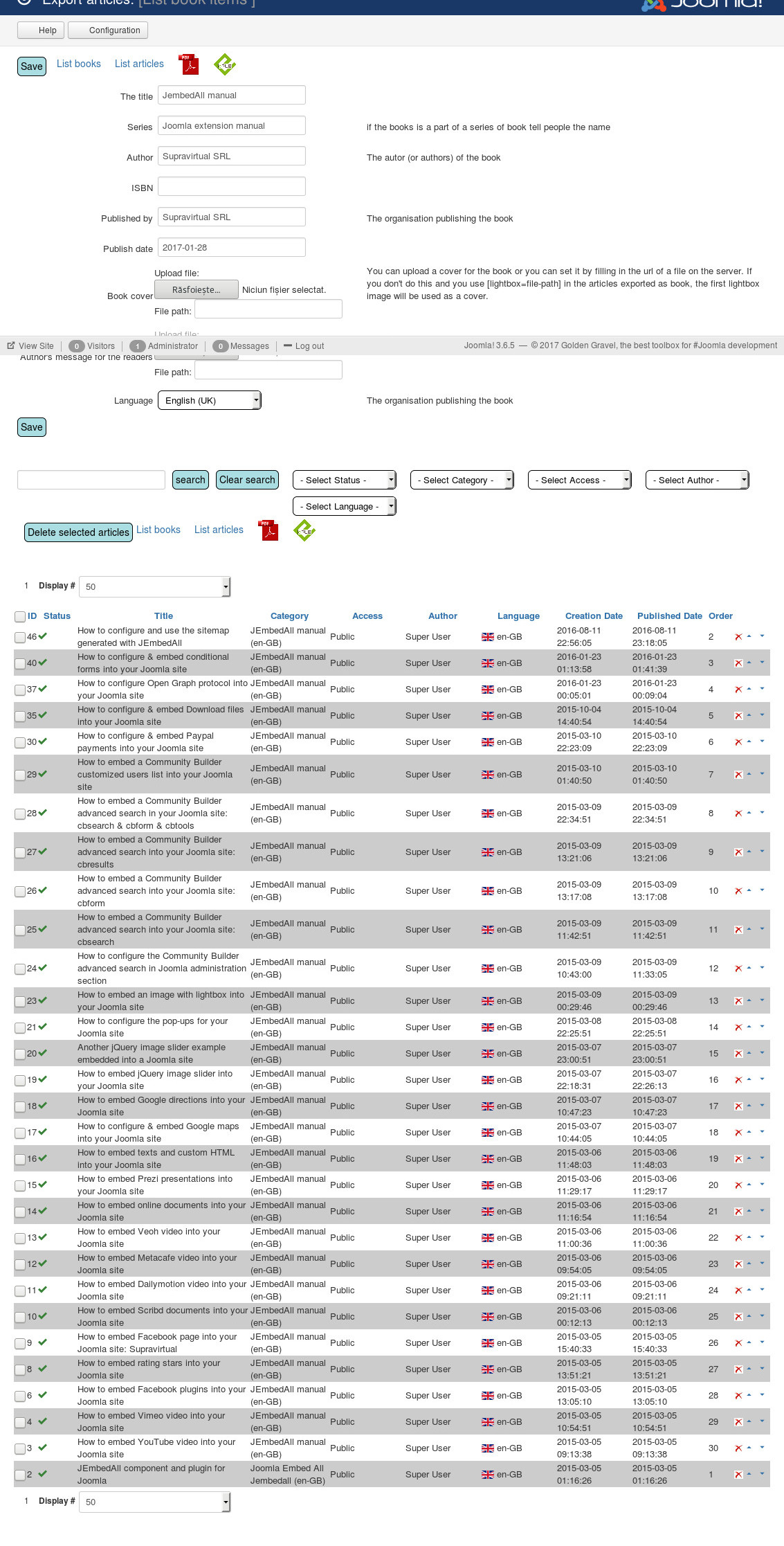Remove article order 18 with red X

(738, 1133)
